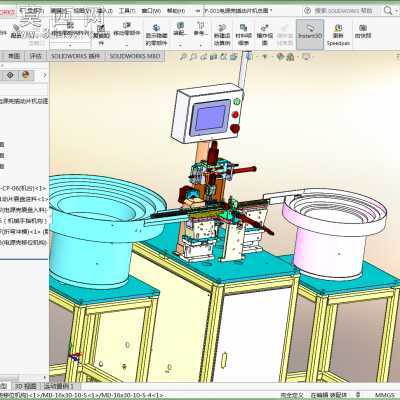400x400 pixels.
Task: Open the Assembly Features dropdown arrow
Action: click(x=180, y=45)
